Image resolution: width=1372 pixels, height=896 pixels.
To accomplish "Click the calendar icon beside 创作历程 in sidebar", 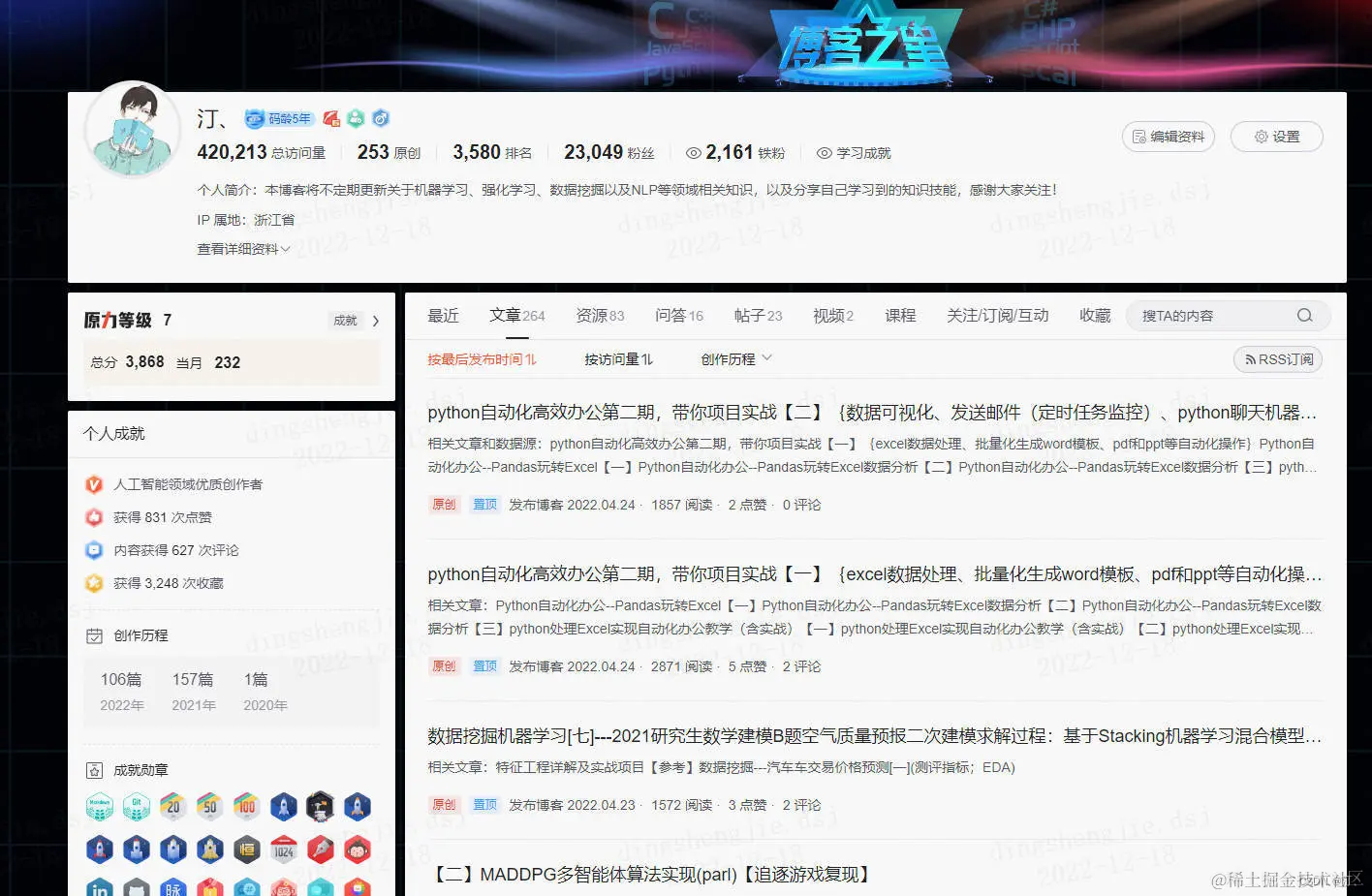I will click(94, 636).
